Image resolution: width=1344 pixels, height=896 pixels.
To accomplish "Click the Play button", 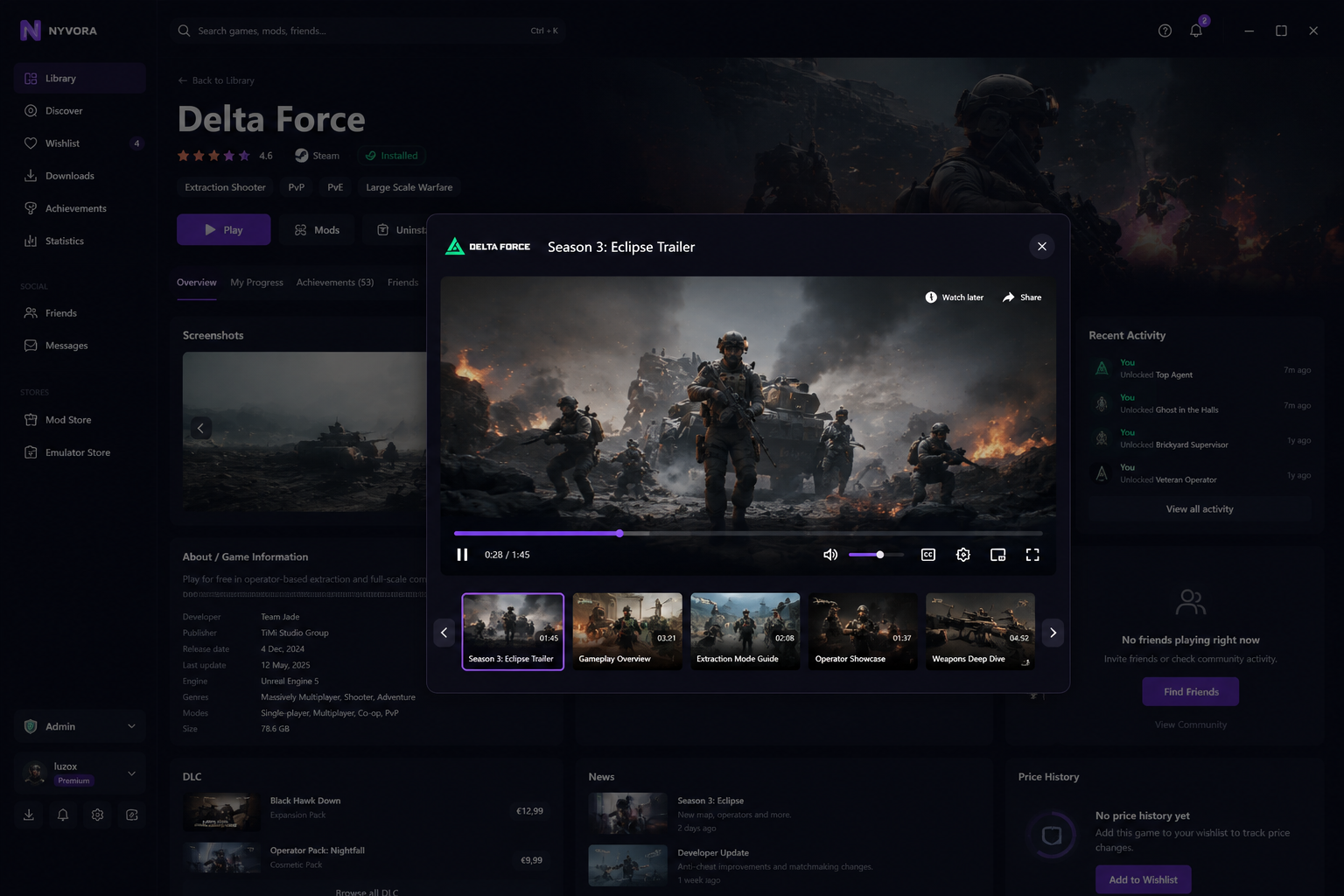I will [x=224, y=230].
